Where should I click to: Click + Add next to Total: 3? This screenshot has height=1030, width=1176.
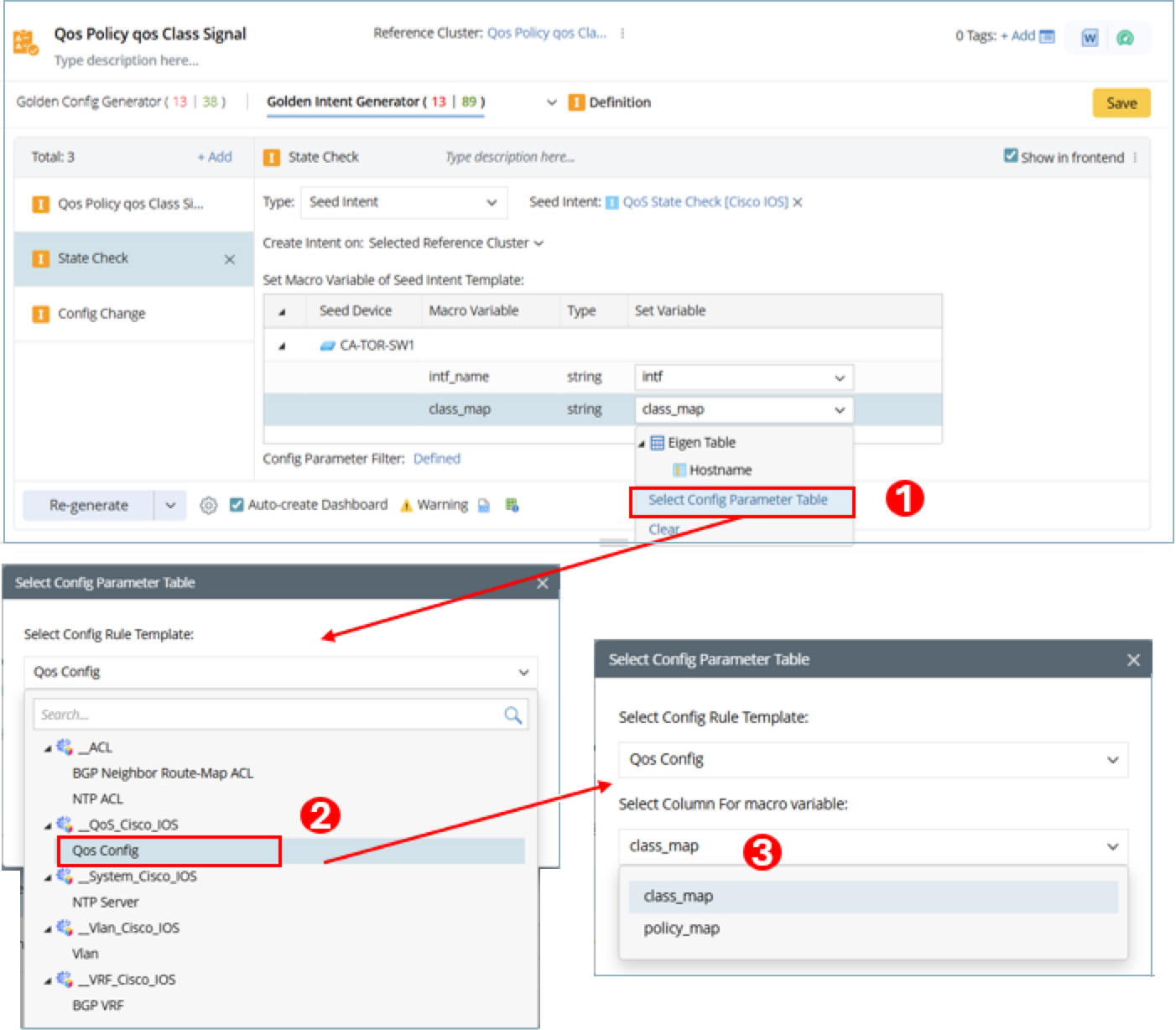pyautogui.click(x=215, y=157)
